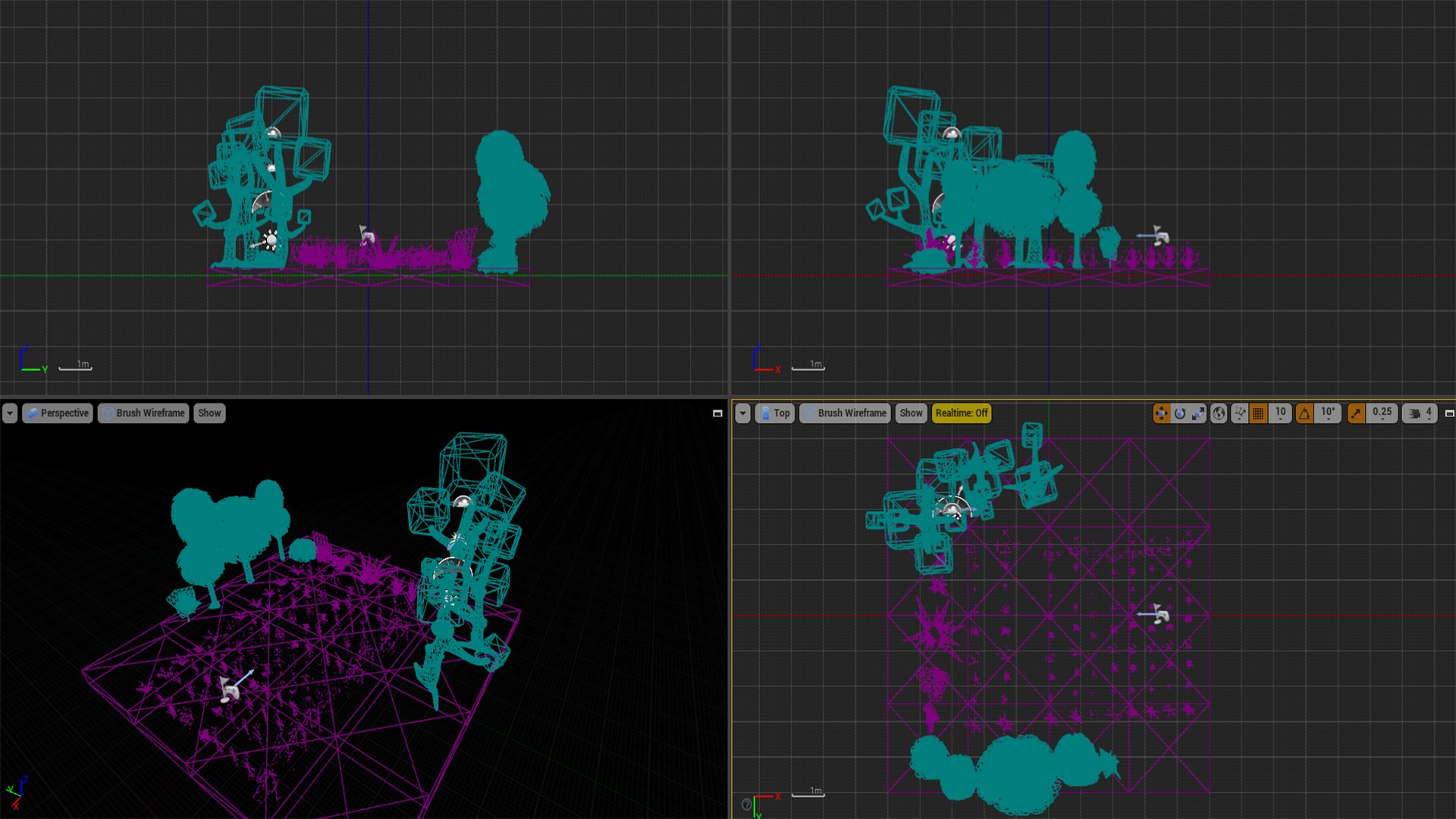
Task: Open camera speed 4 setting
Action: 1420,413
